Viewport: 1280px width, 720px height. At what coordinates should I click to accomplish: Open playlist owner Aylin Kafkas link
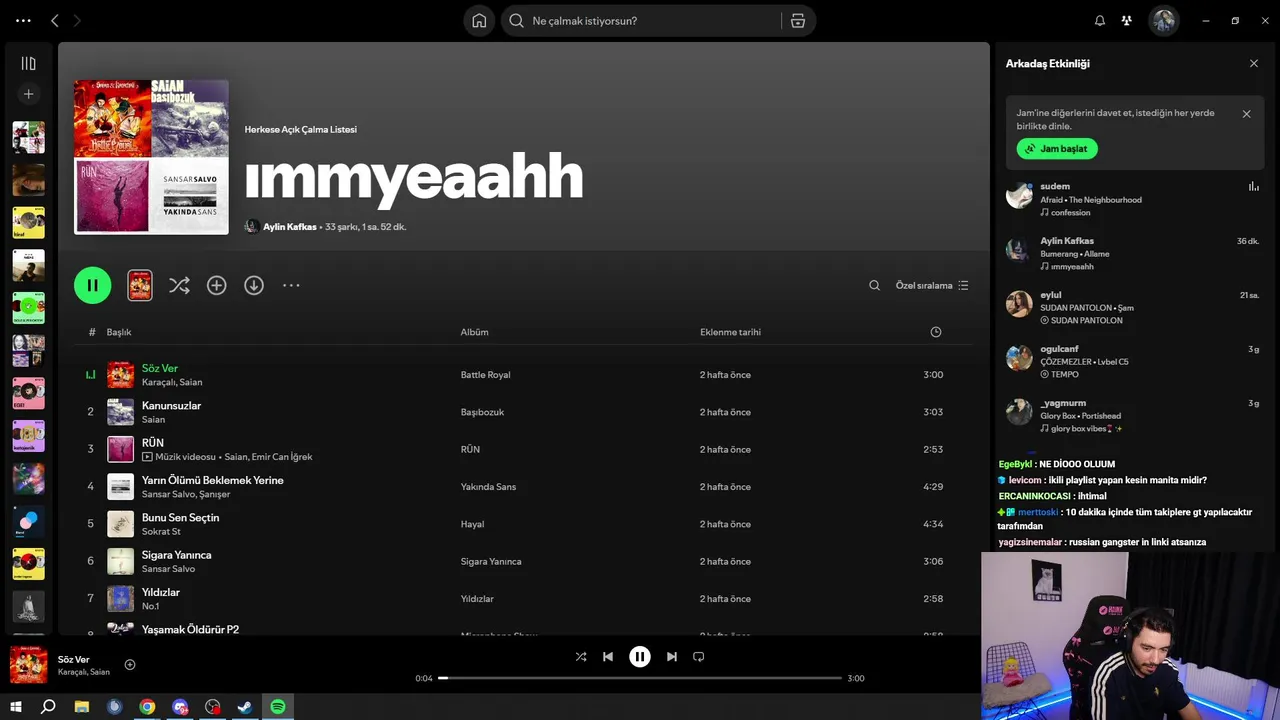(x=289, y=227)
